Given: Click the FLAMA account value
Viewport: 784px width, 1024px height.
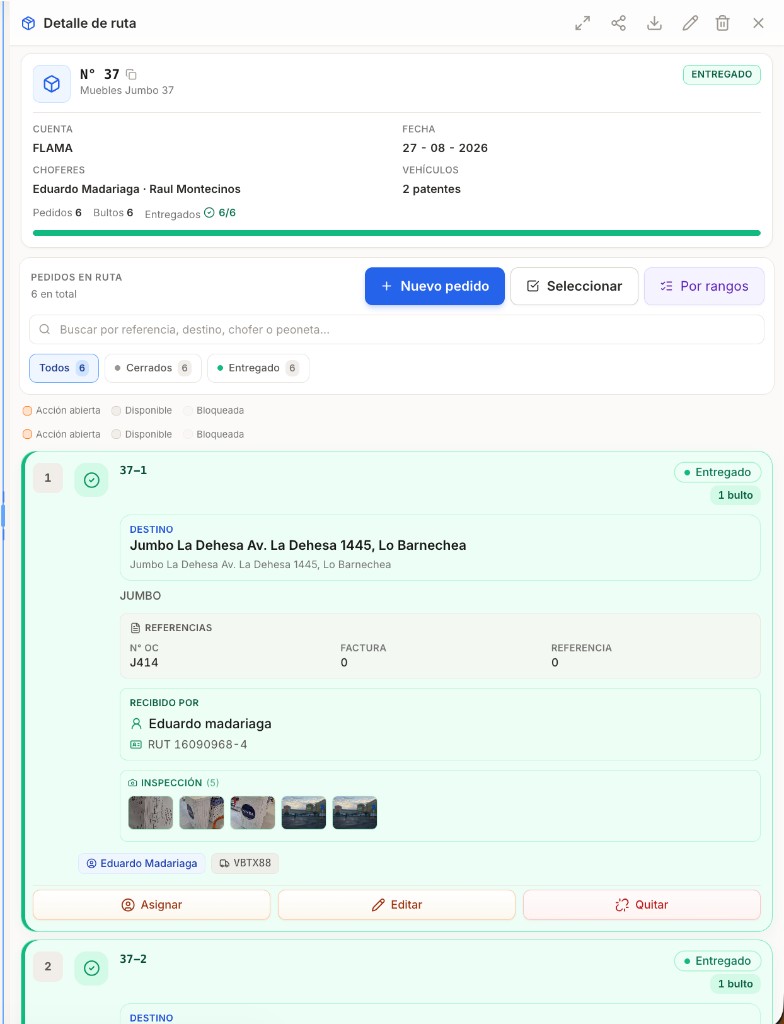Looking at the screenshot, I should [x=53, y=148].
